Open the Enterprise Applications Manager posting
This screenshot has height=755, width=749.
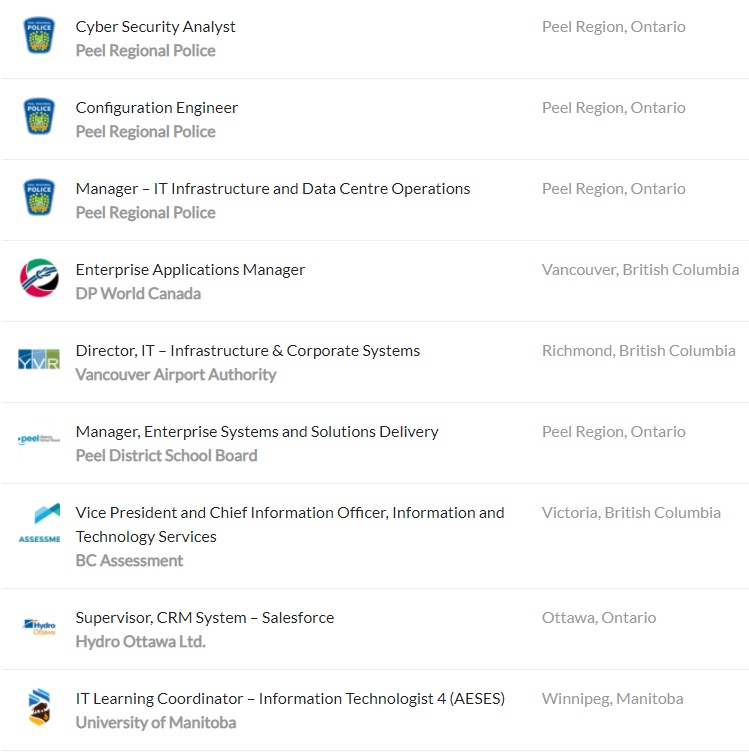coord(190,270)
